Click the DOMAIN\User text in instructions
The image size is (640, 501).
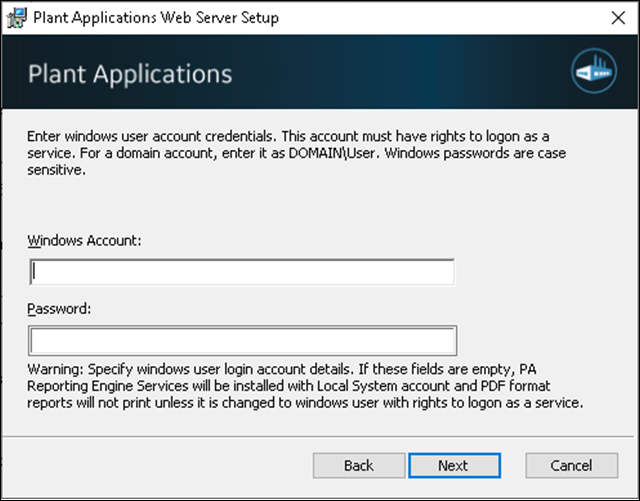point(332,153)
